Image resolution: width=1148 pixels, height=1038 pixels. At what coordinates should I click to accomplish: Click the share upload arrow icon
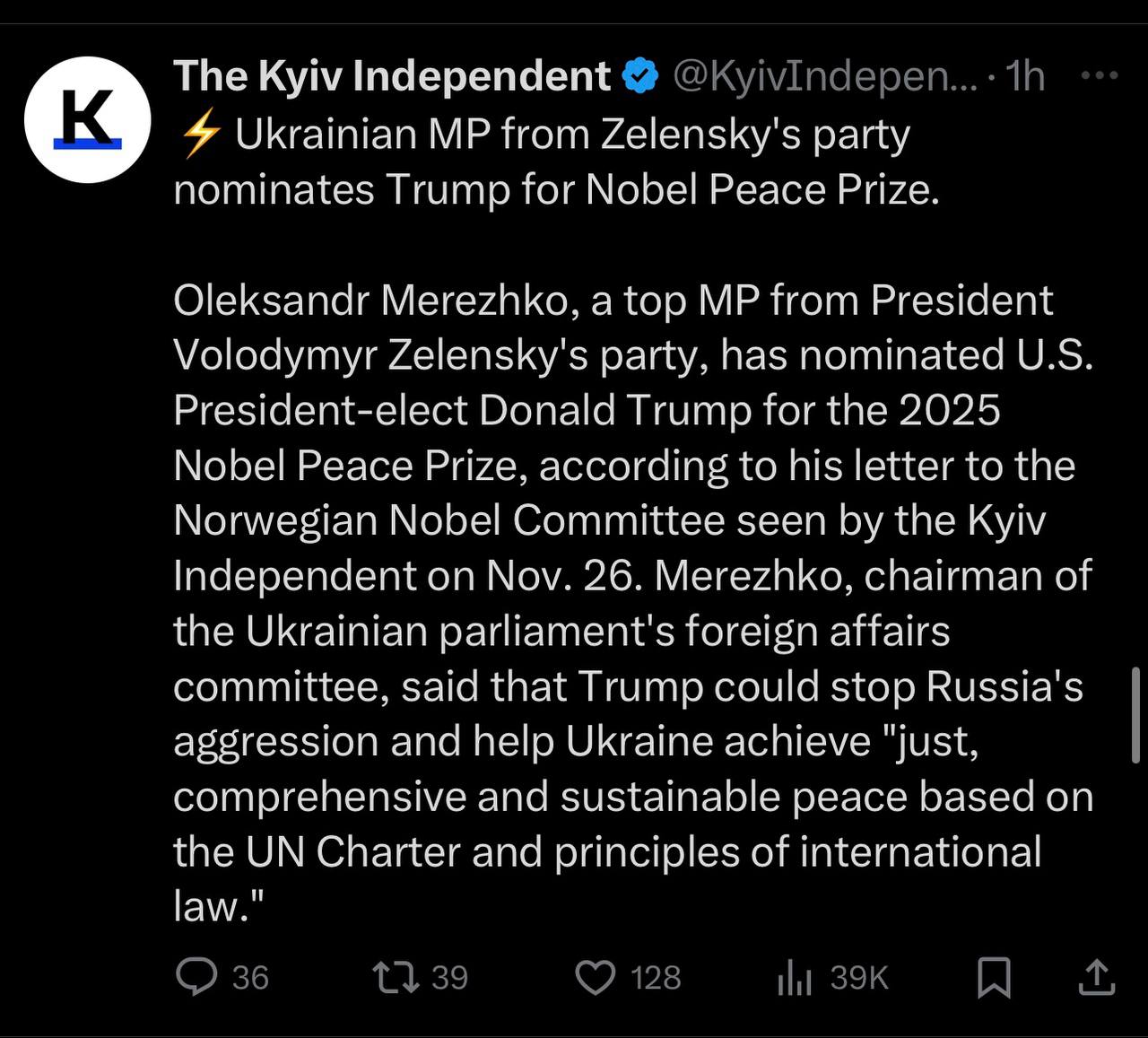[1095, 977]
